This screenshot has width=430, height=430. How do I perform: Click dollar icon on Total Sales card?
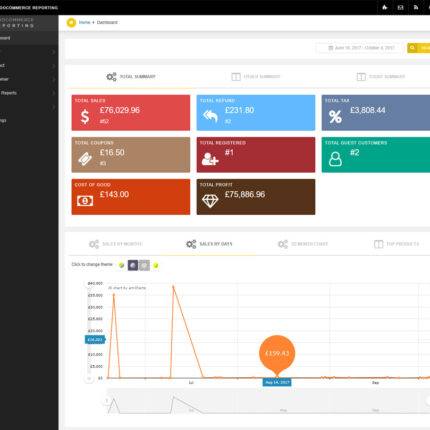85,117
